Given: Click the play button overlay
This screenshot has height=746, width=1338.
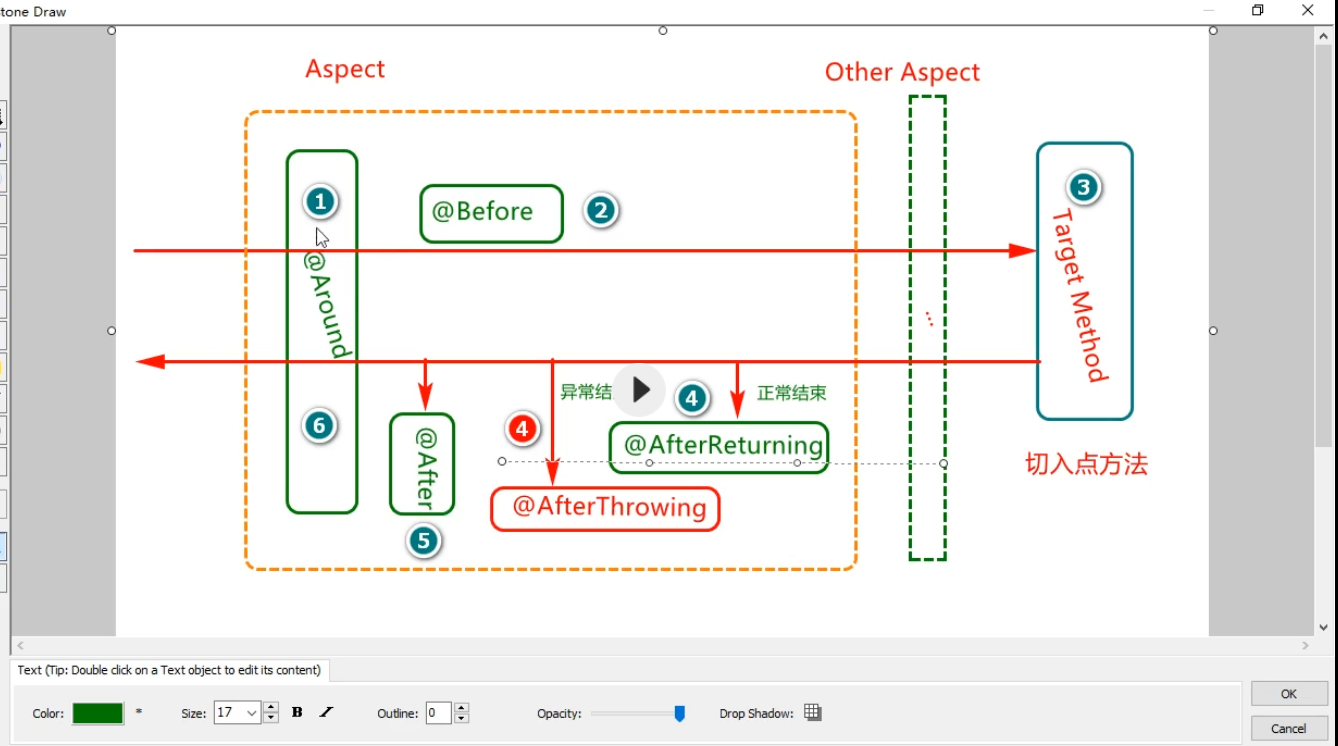Looking at the screenshot, I should [x=640, y=390].
